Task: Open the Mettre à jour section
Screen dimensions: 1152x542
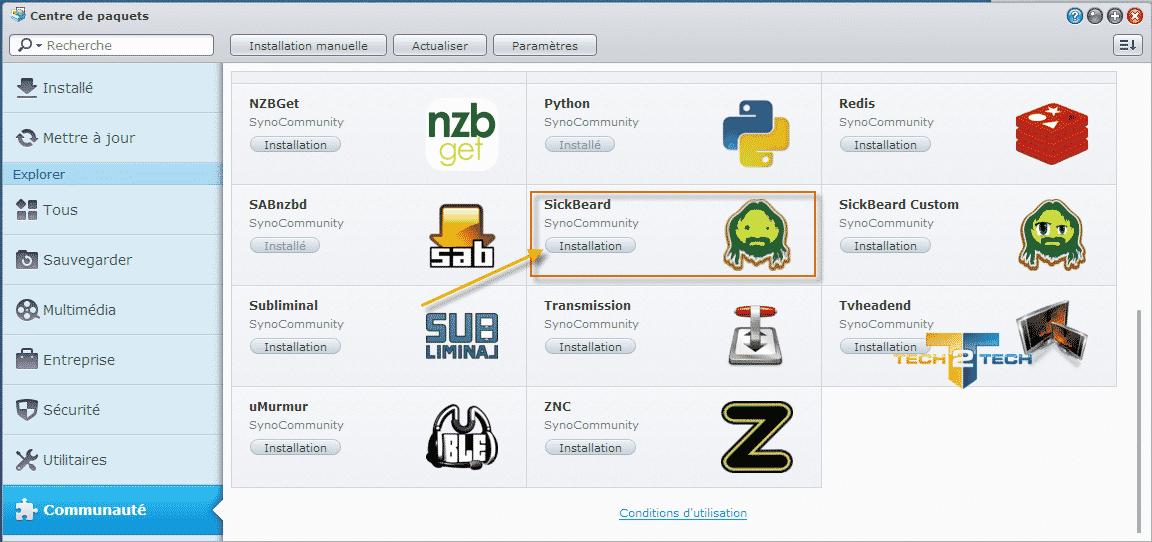Action: pos(112,138)
